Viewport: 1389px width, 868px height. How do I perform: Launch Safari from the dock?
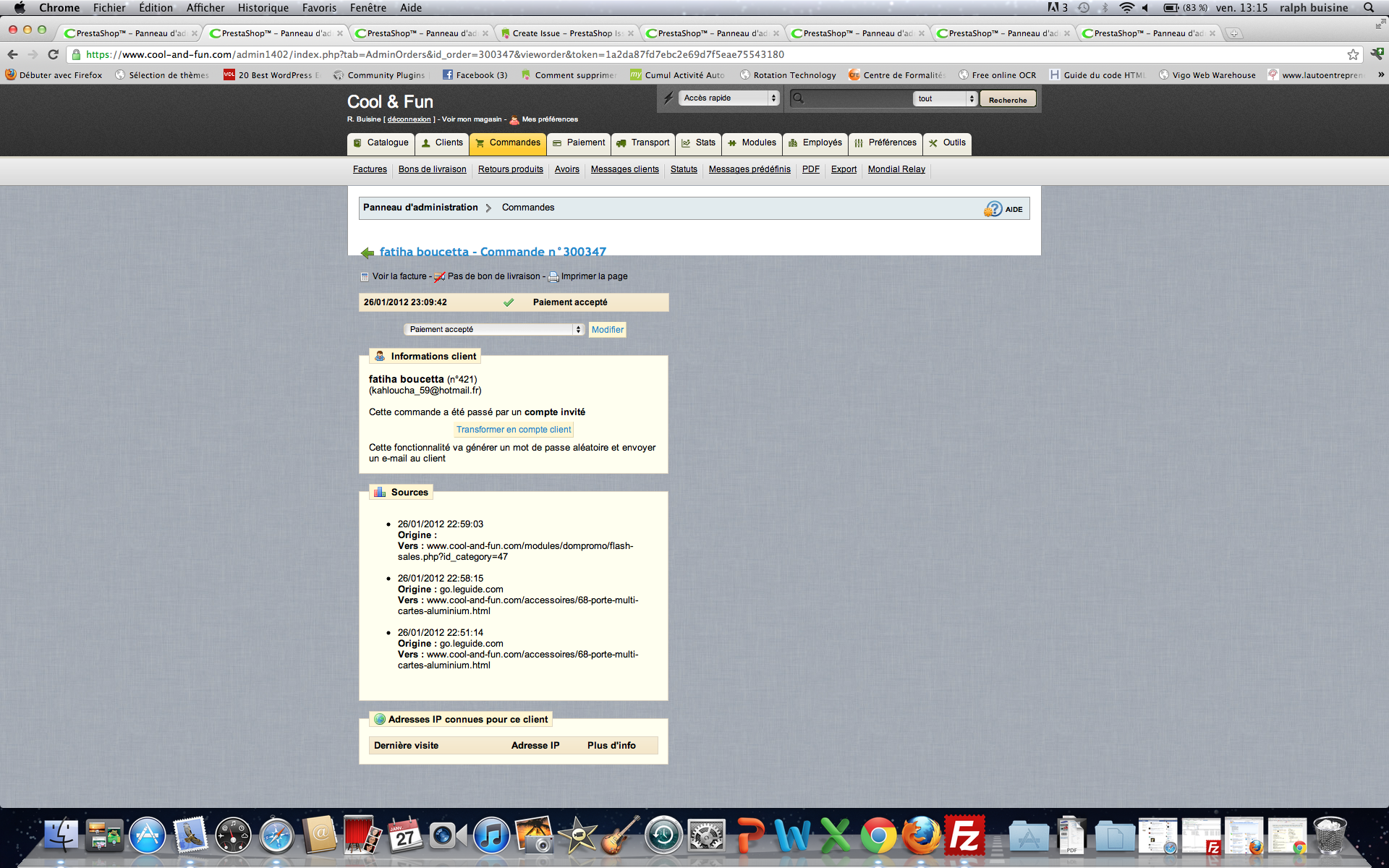pyautogui.click(x=277, y=835)
